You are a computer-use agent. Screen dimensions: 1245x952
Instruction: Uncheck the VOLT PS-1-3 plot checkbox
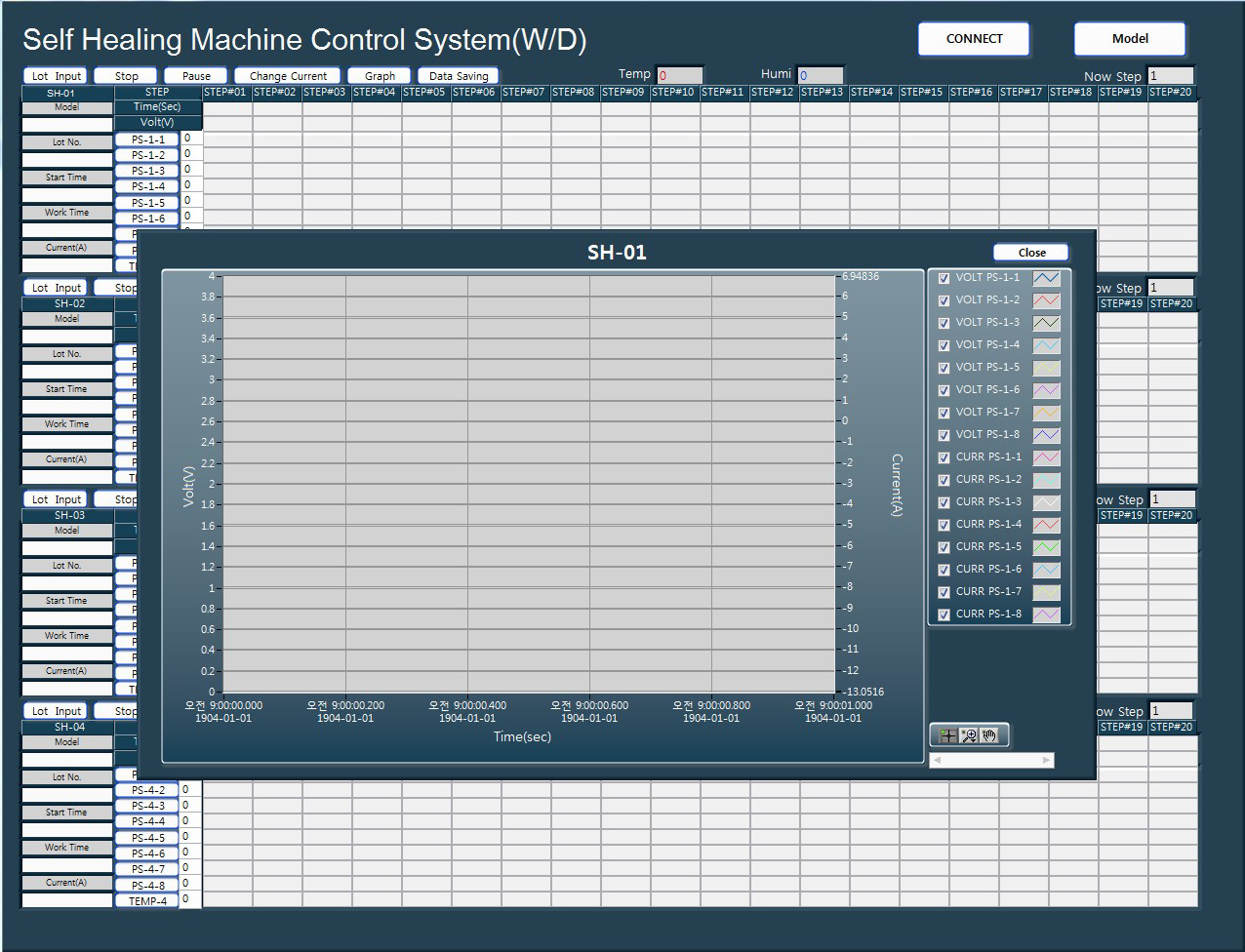[944, 323]
